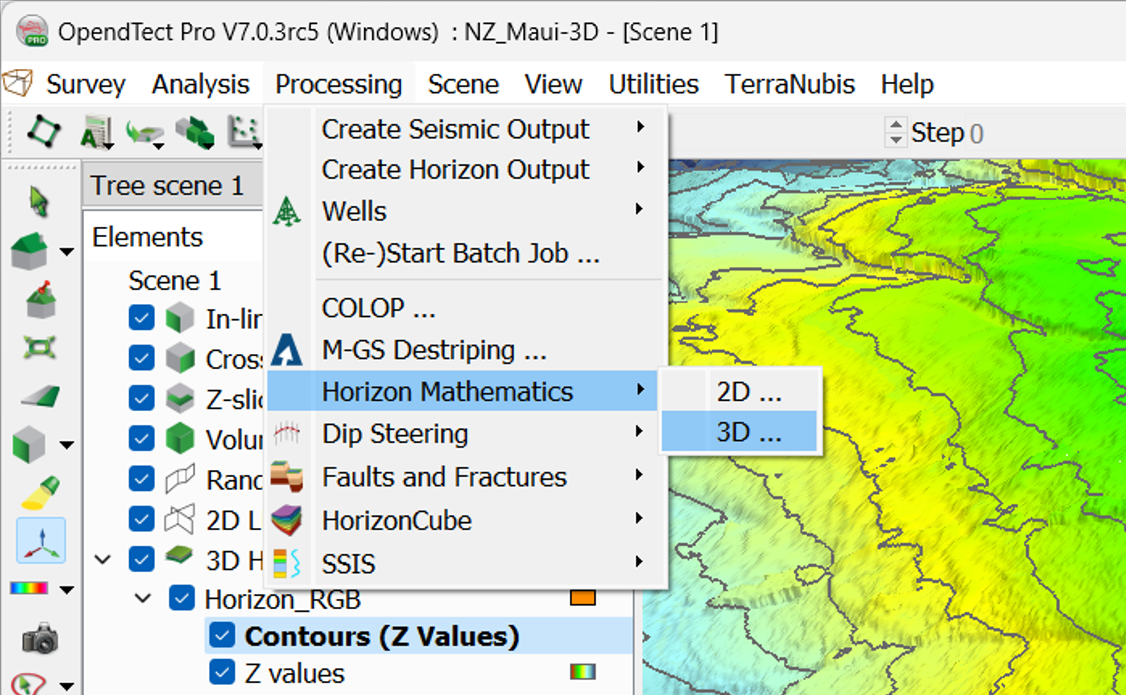Click the home view house icon
Image resolution: width=1126 pixels, height=695 pixels.
pos(30,250)
